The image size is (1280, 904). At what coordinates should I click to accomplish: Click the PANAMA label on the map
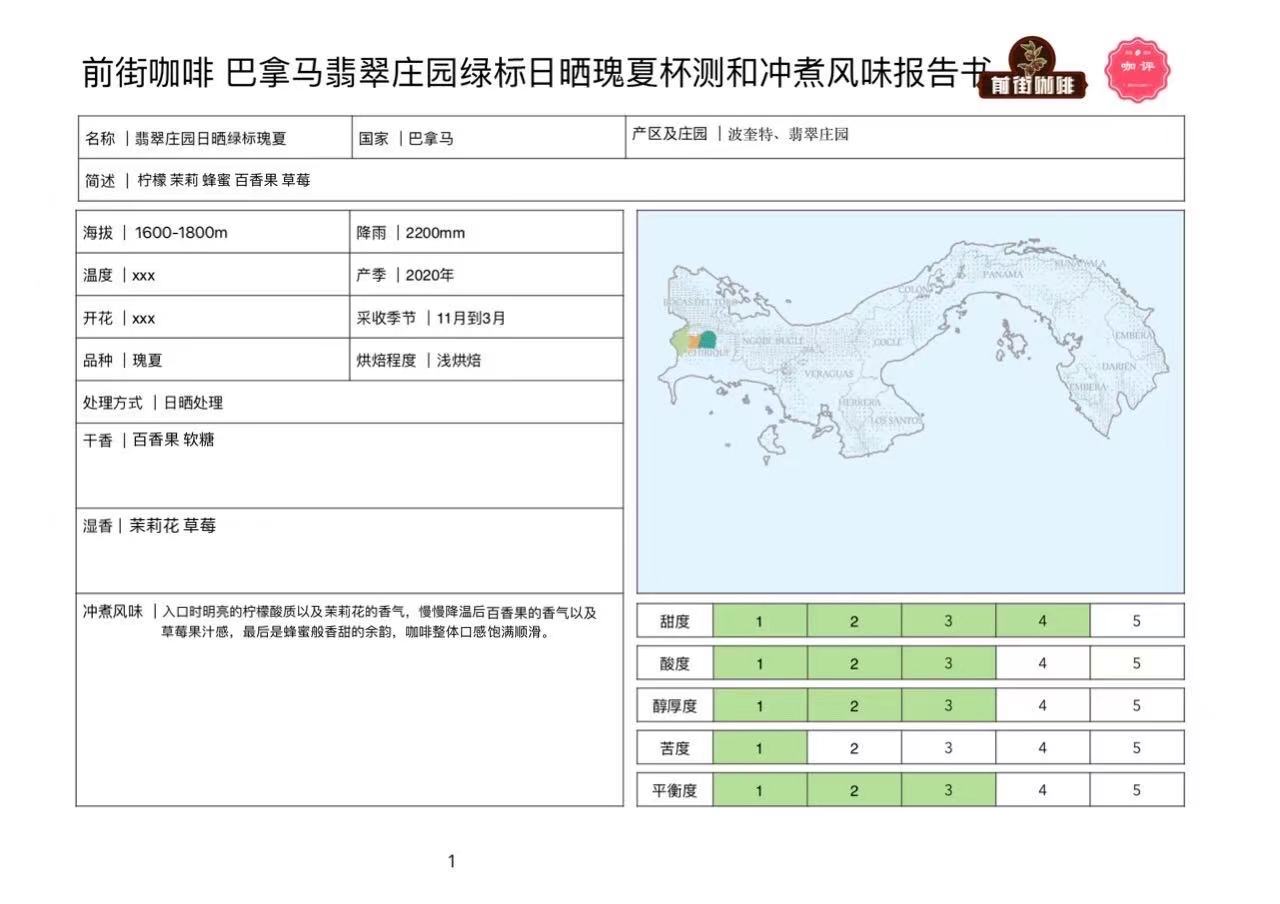tap(1002, 274)
